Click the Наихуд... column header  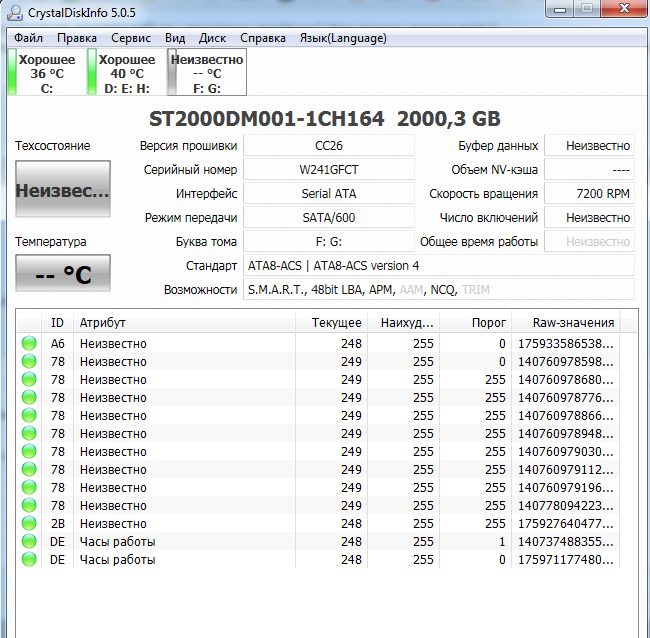click(x=403, y=323)
